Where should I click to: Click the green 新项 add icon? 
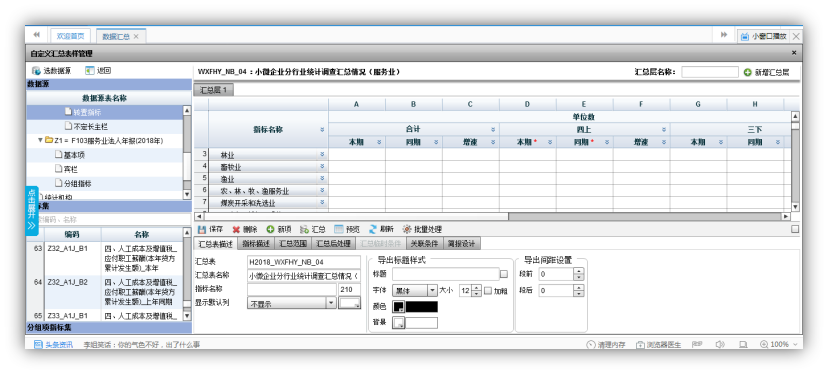coord(270,229)
